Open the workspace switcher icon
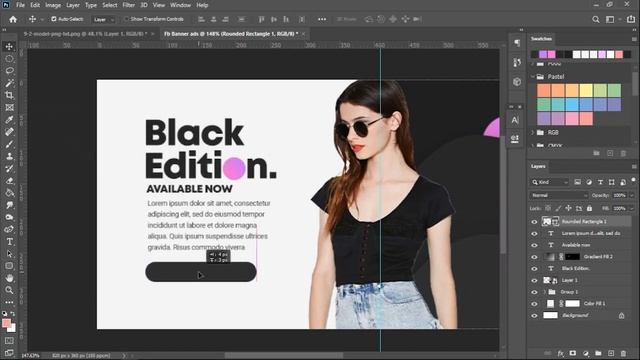640x360 pixels. point(610,19)
